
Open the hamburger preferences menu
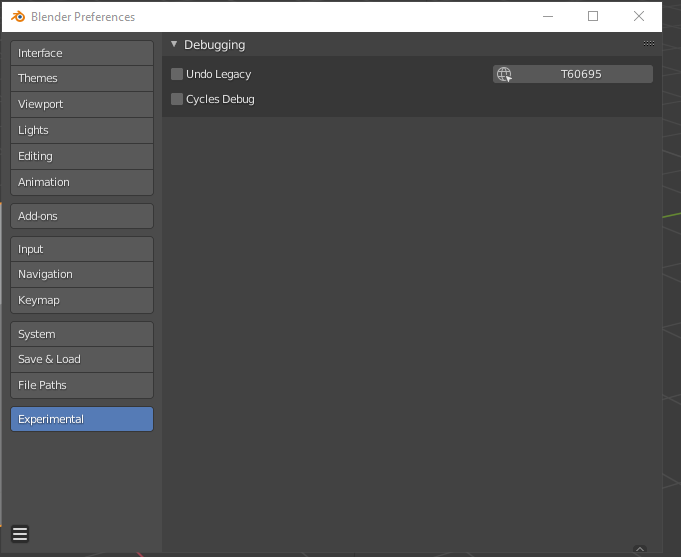point(20,534)
